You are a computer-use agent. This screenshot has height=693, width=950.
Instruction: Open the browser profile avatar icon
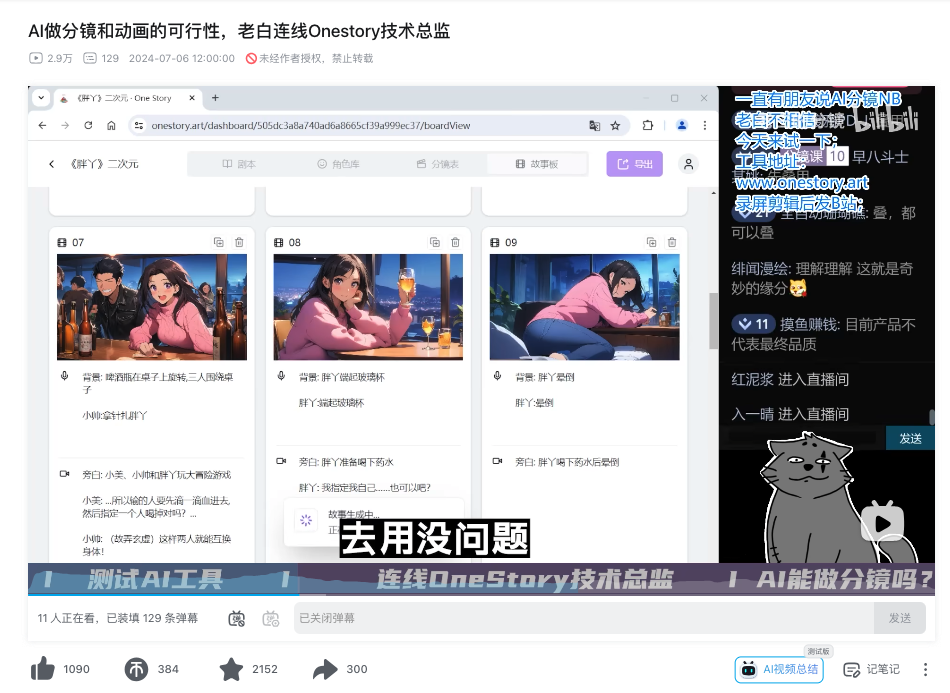682,125
